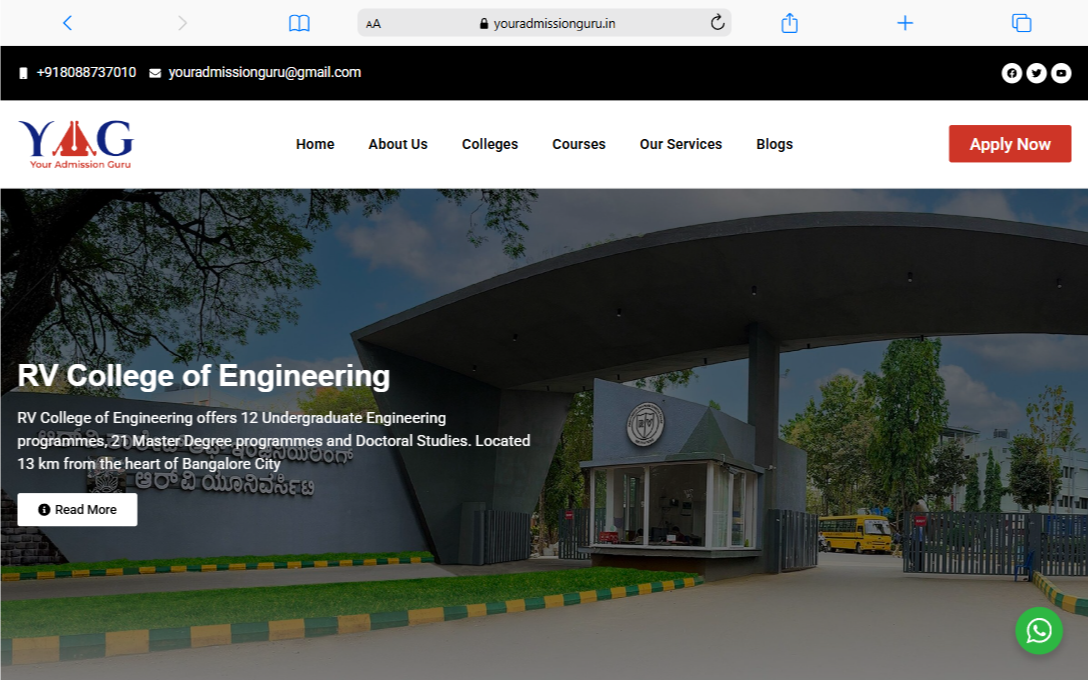Show all tabs using the tabs icon

pos(1021,22)
